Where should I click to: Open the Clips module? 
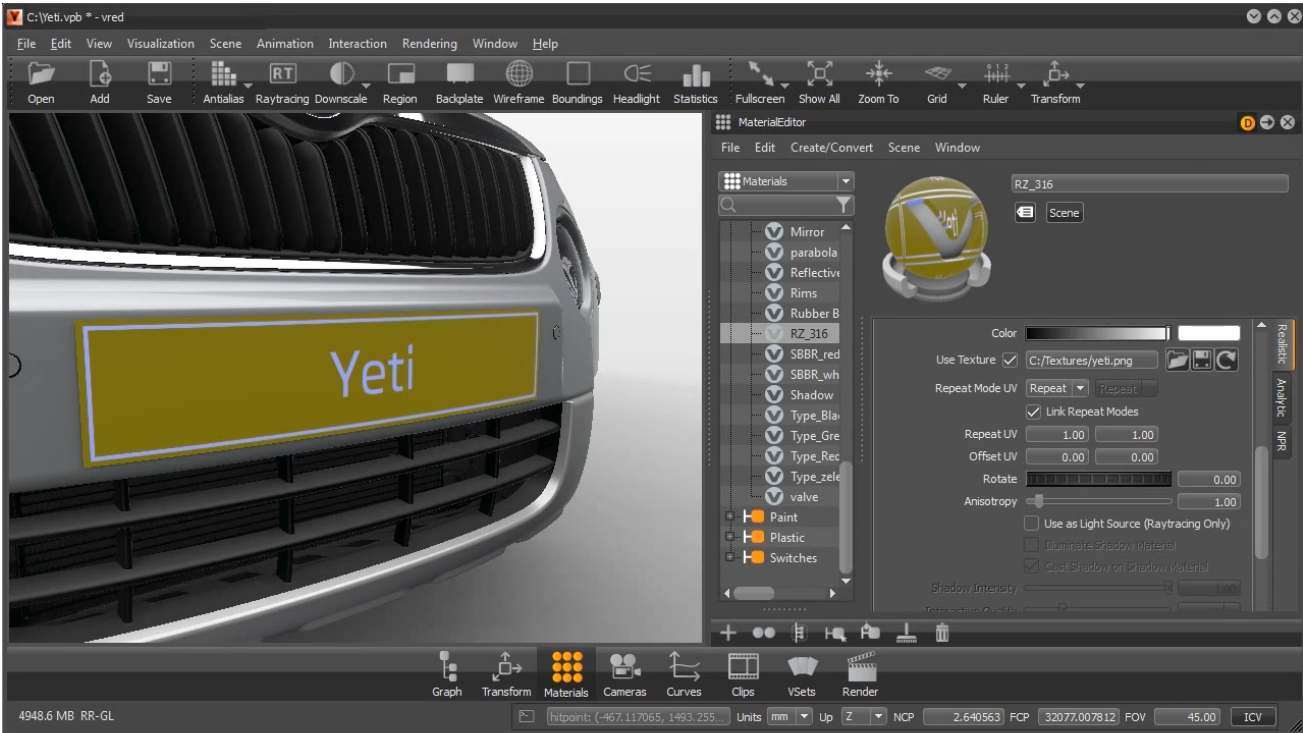pos(743,667)
